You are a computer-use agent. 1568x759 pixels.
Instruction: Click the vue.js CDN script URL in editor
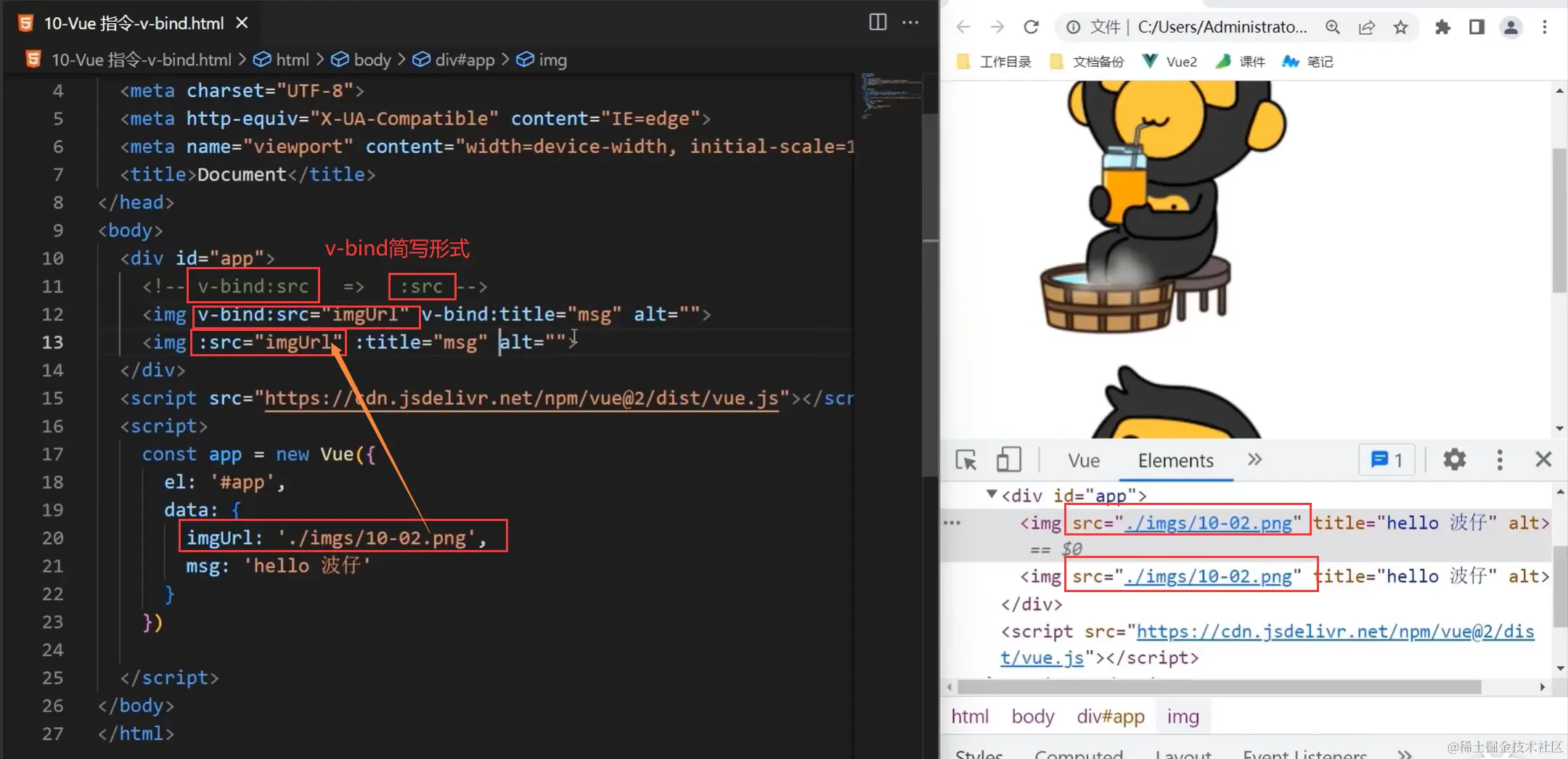coord(522,398)
